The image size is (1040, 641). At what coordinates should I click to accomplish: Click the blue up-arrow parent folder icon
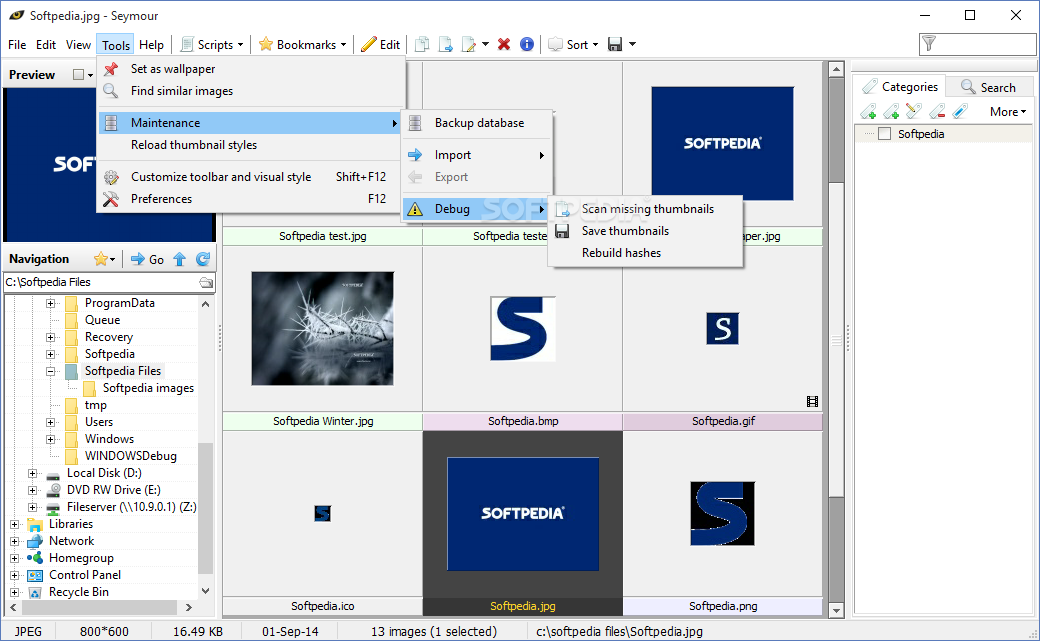click(180, 259)
